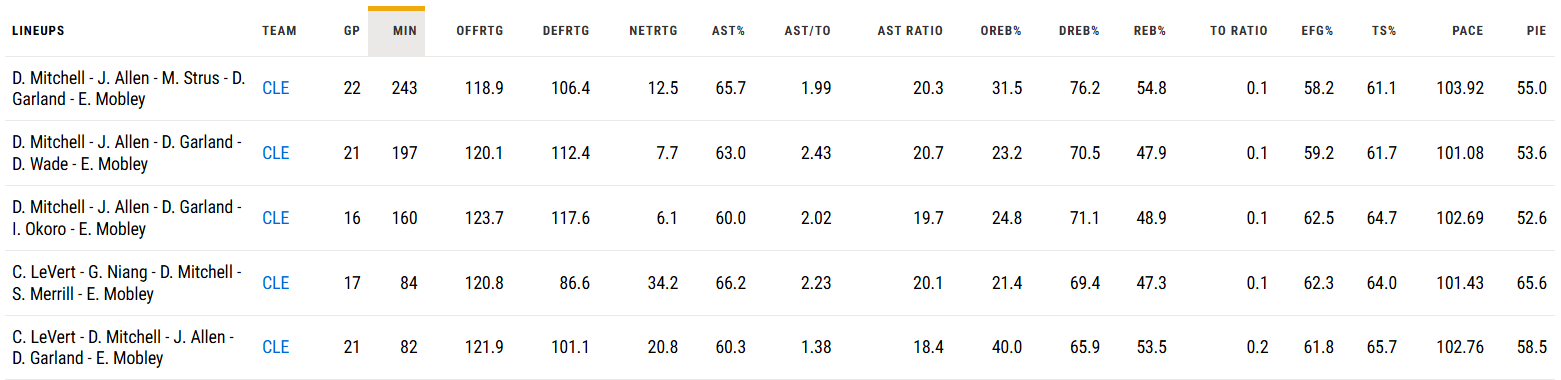Sort by NETRTG column header

653,31
